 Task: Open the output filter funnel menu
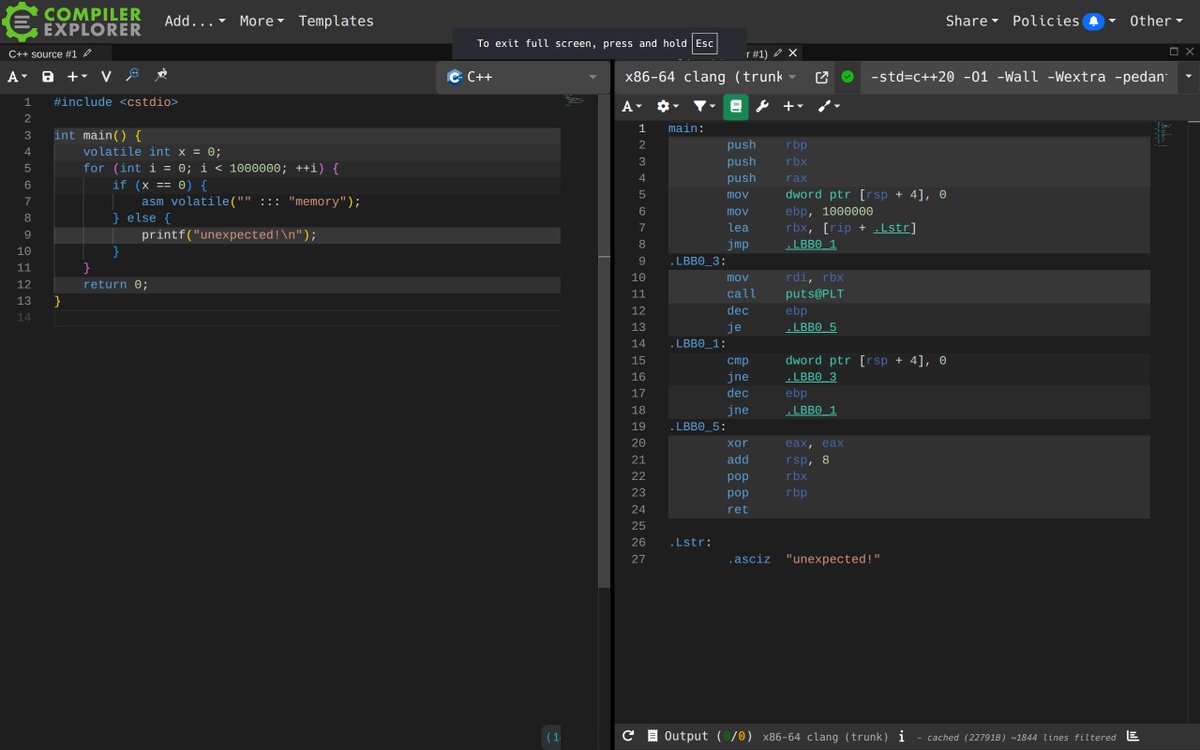tap(705, 106)
